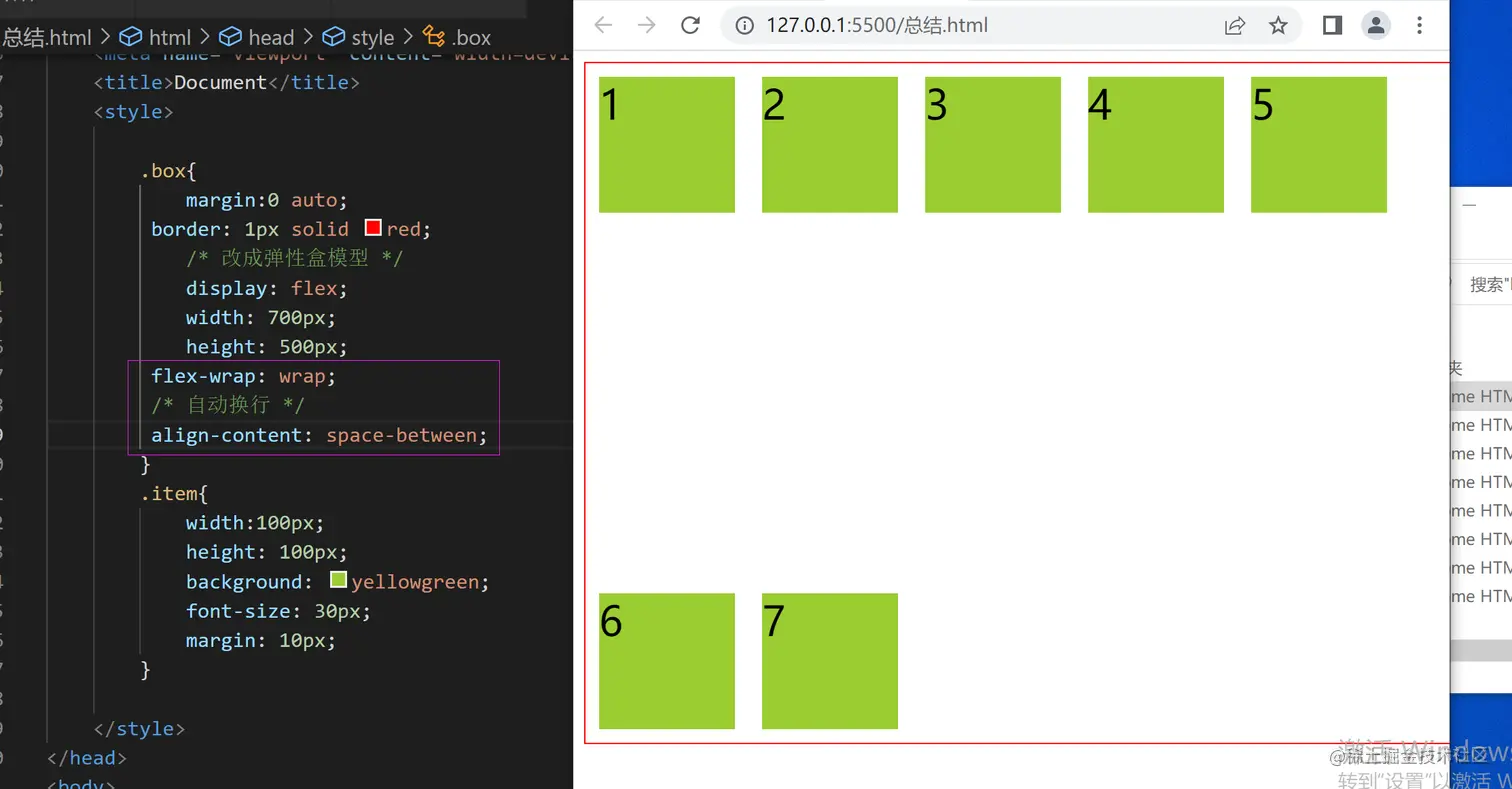Click the yellowgreen color swatch
This screenshot has width=1512, height=789.
click(338, 580)
